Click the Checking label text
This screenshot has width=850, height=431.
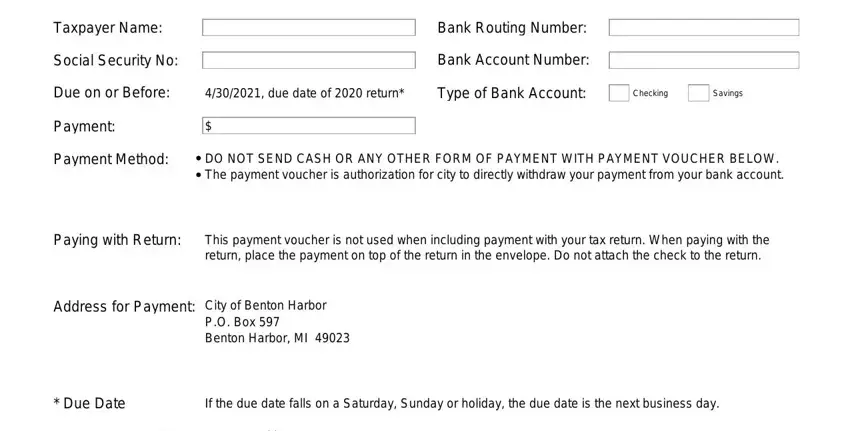click(650, 93)
